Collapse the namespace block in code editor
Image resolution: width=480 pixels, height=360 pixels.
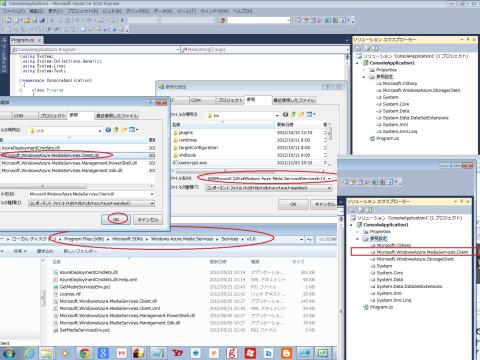pos(20,81)
